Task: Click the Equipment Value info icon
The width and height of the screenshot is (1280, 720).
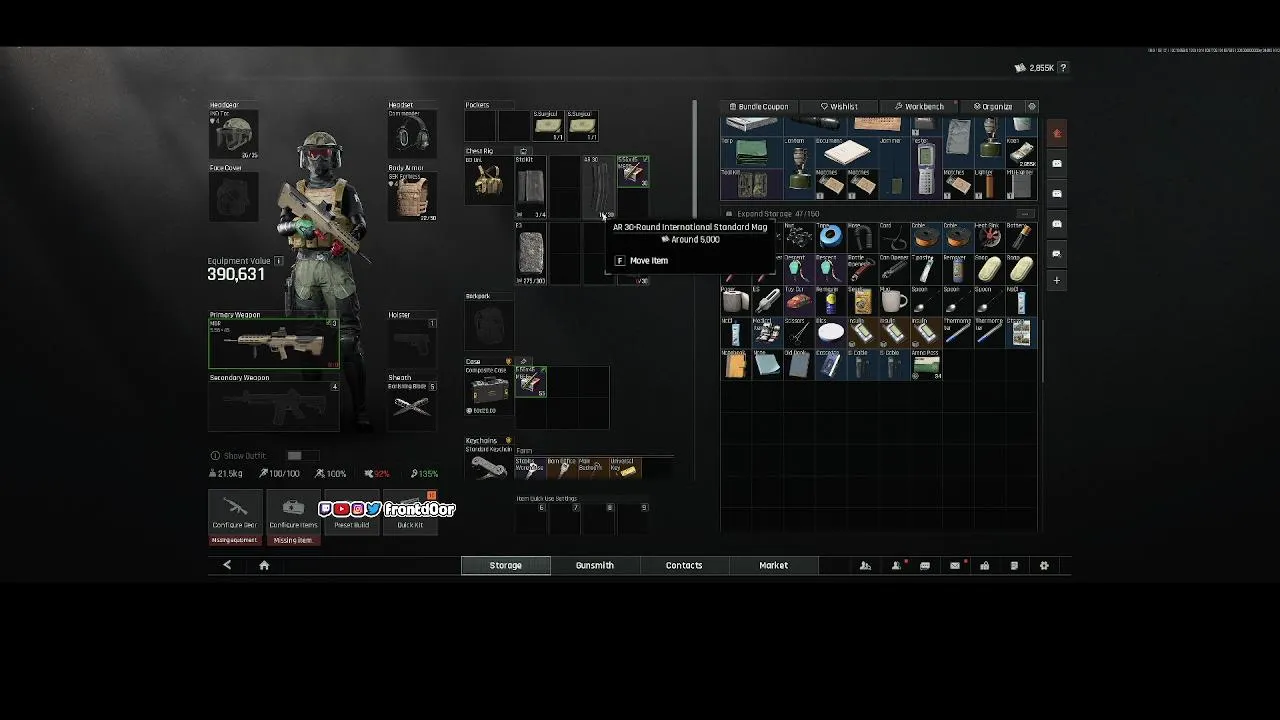Action: (278, 261)
